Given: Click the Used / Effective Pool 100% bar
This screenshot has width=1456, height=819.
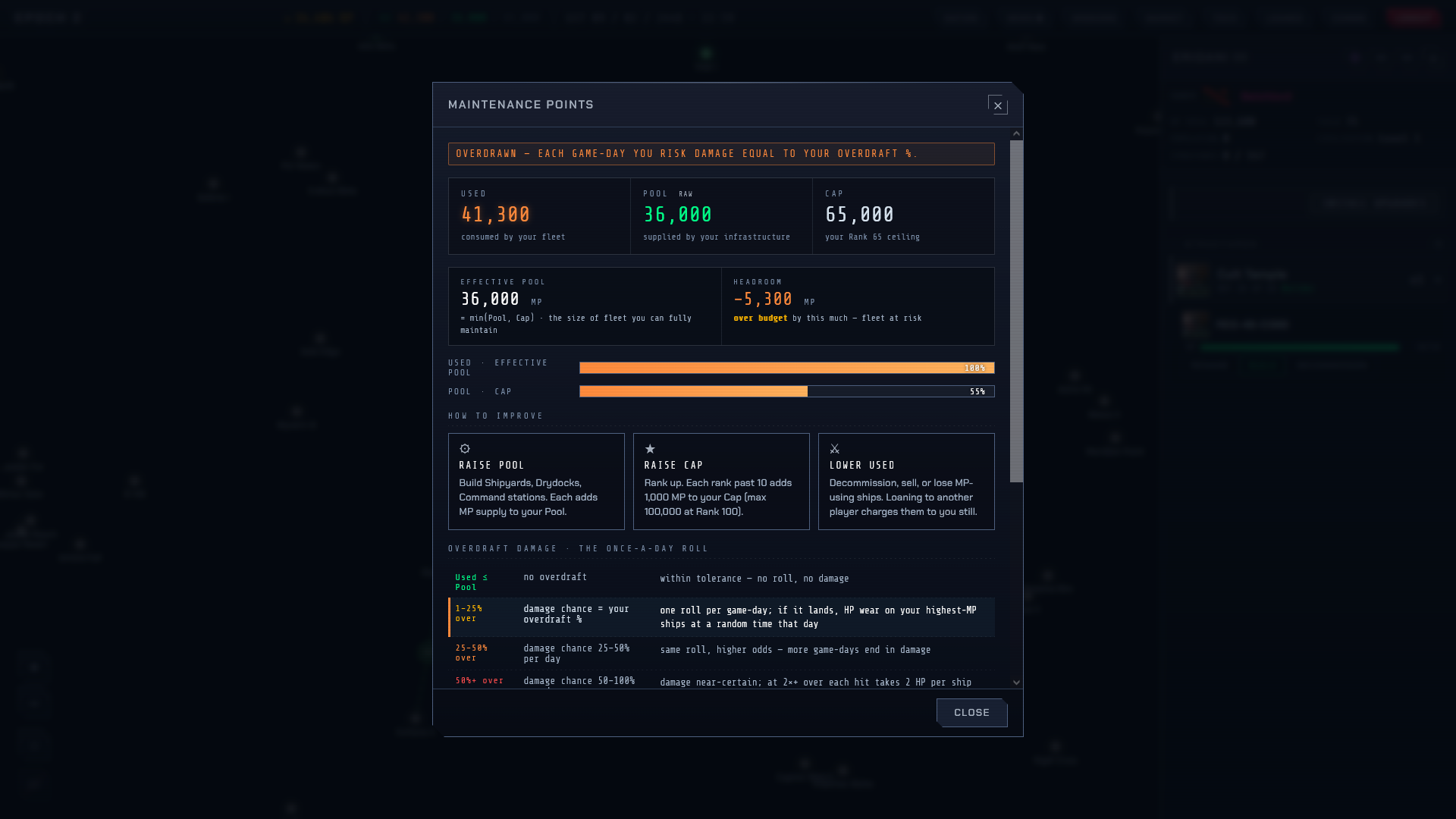Looking at the screenshot, I should pos(786,368).
